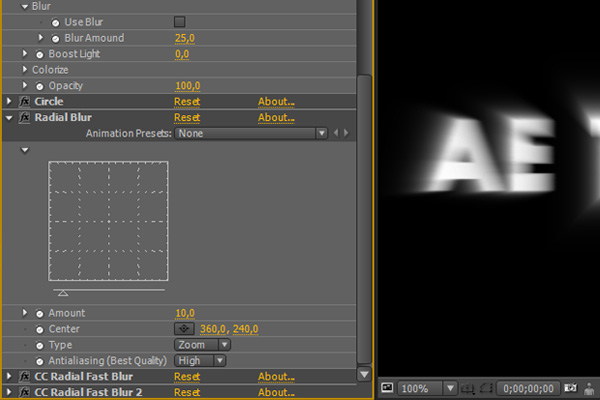
Task: Toggle the Center stopwatch
Action: point(39,330)
